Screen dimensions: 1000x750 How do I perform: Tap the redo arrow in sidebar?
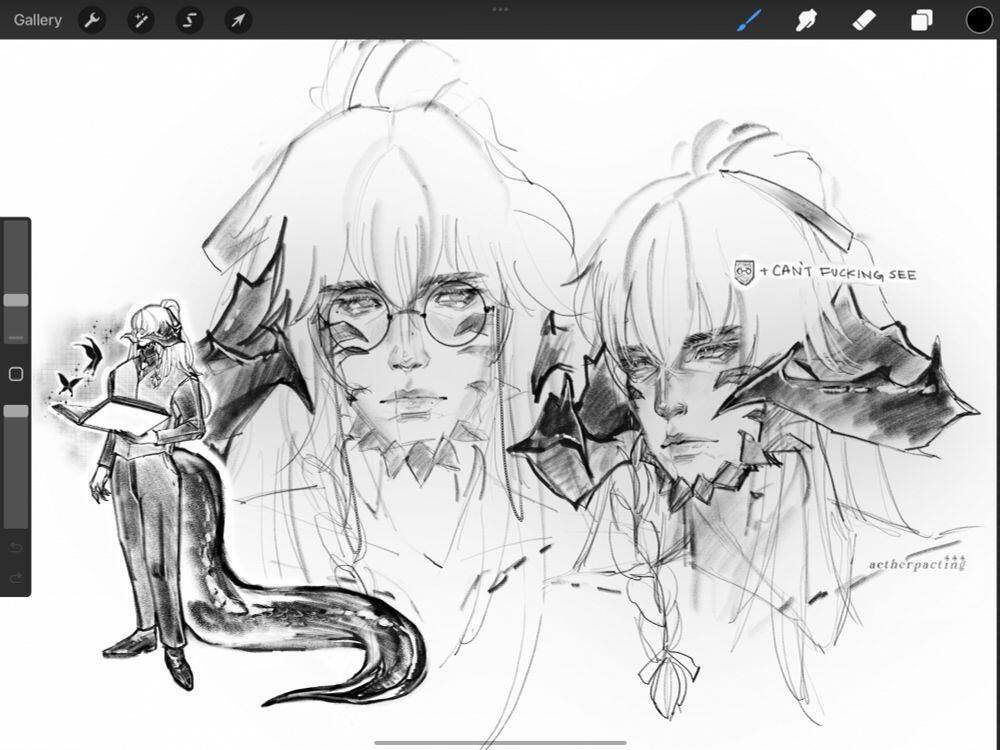coord(15,577)
